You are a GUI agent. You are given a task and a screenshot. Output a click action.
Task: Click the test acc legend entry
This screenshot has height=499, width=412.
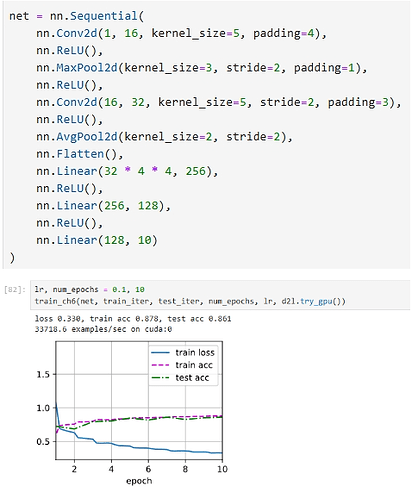coord(180,378)
